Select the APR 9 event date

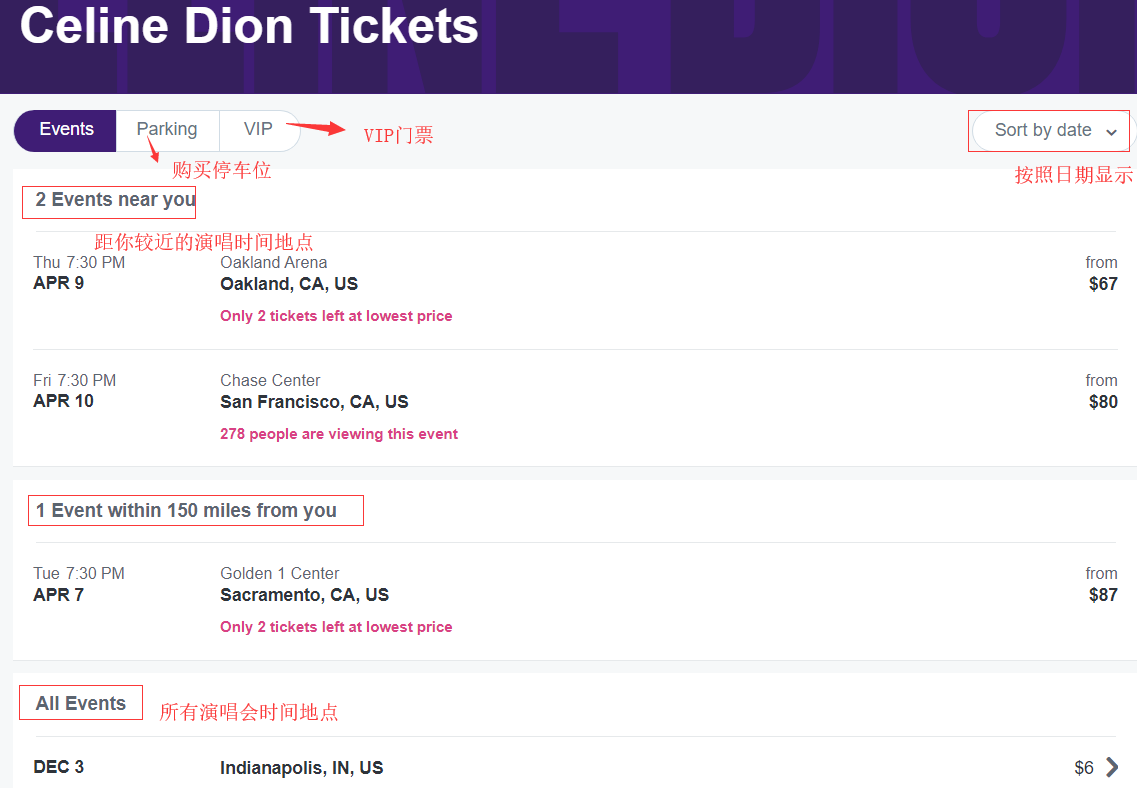pos(59,283)
